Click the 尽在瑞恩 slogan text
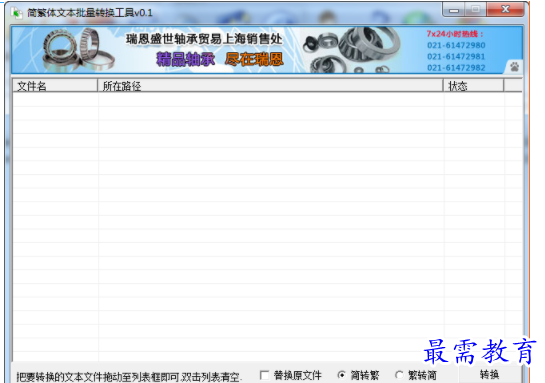 254,59
